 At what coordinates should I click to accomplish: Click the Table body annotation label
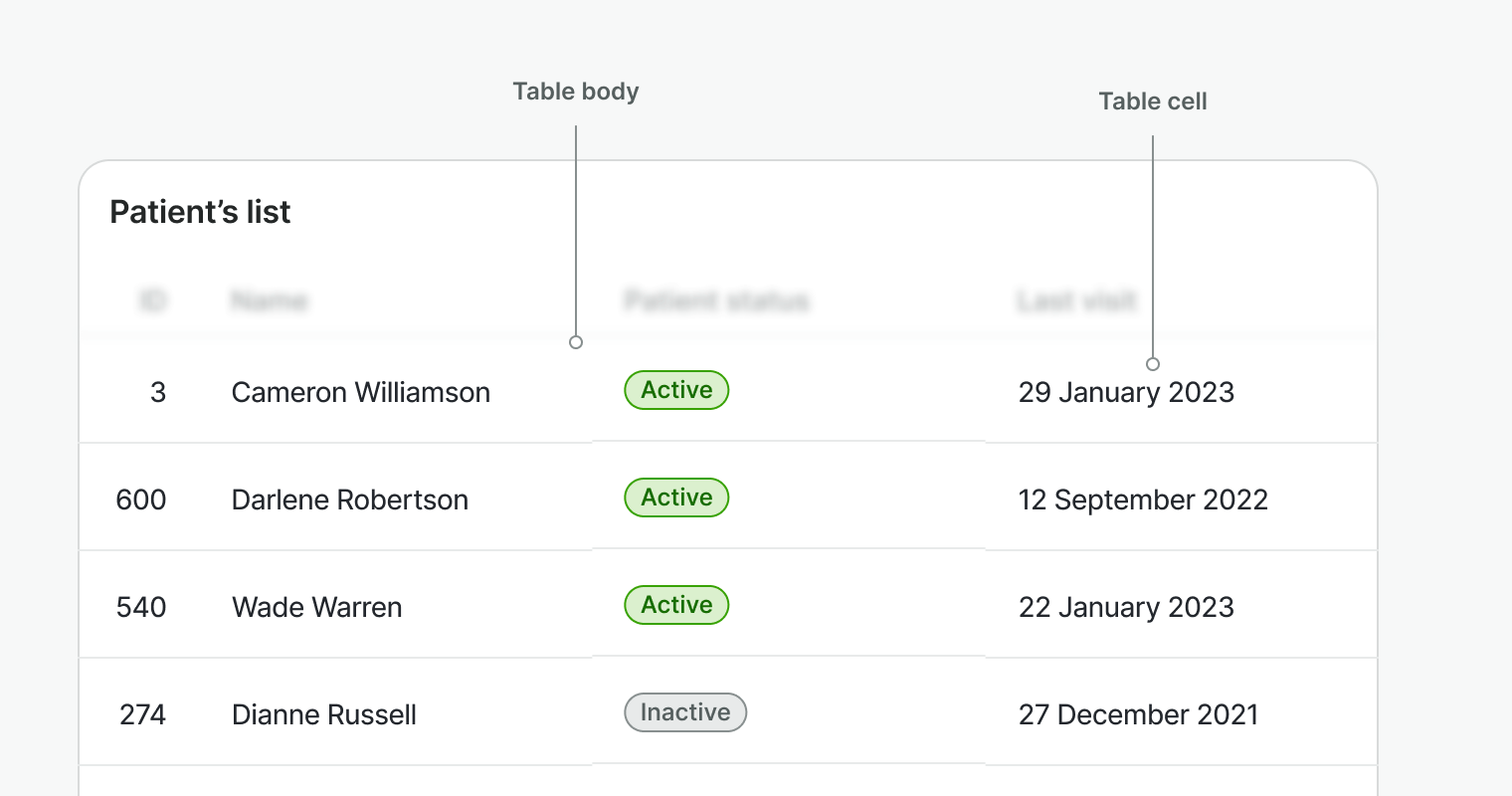tap(575, 92)
